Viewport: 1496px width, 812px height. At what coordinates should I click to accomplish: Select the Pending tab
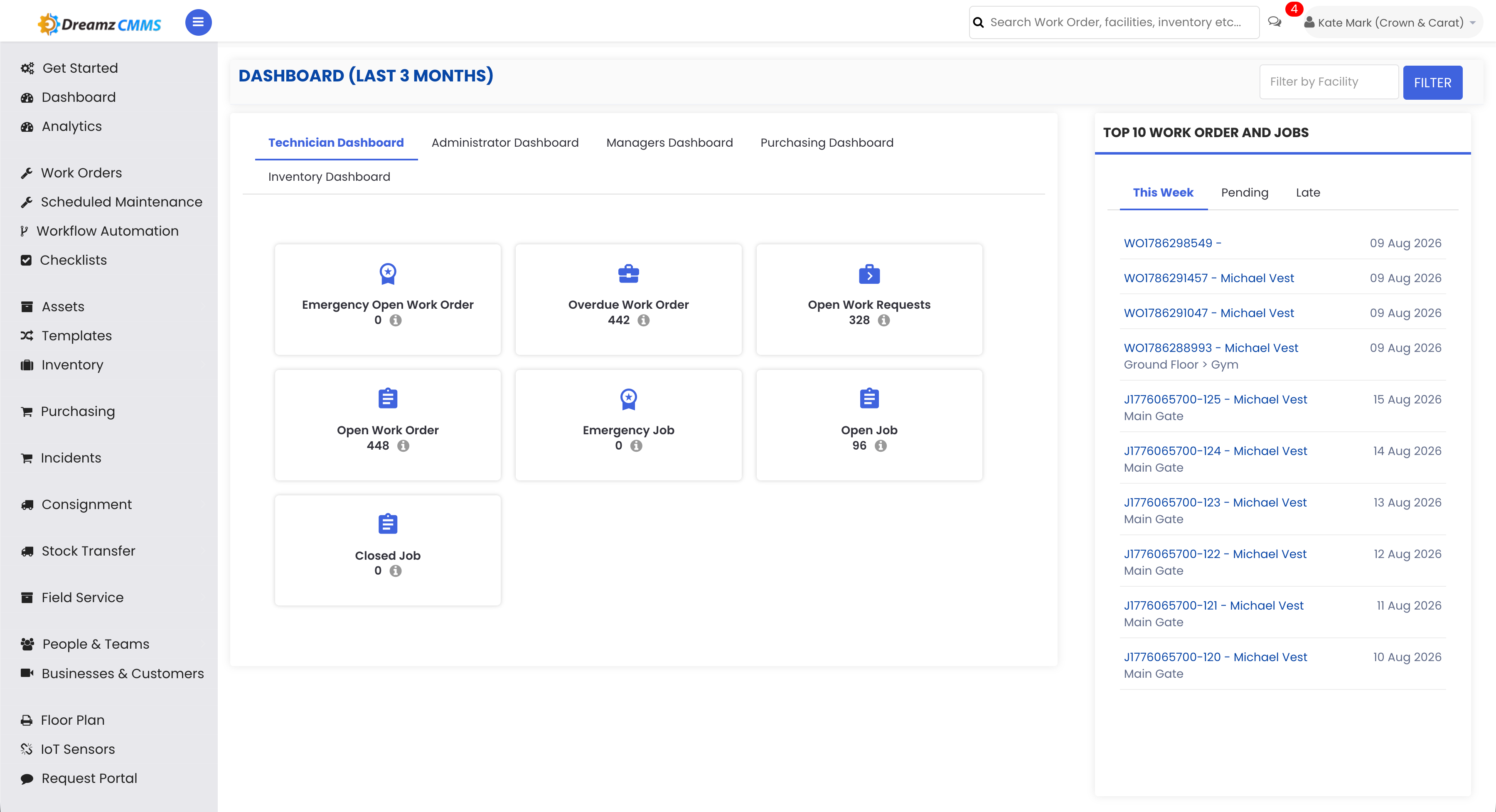click(x=1245, y=193)
